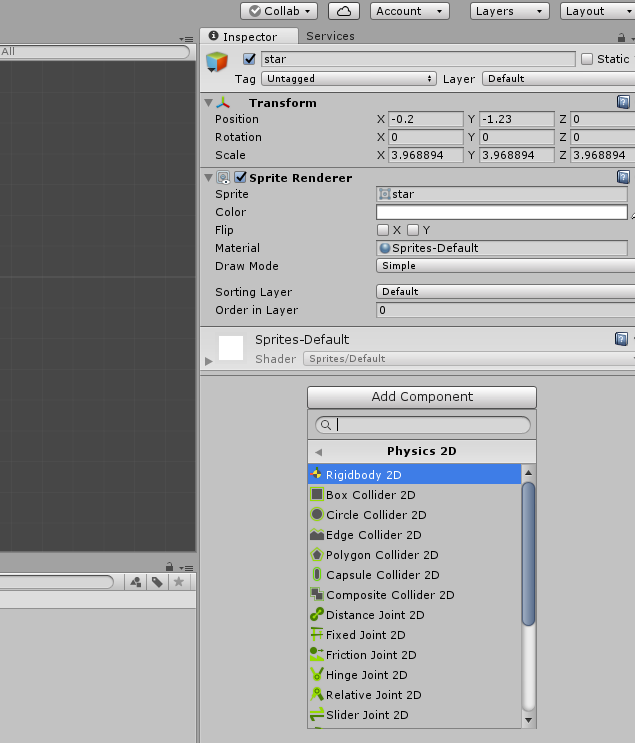Image resolution: width=635 pixels, height=743 pixels.
Task: Select Circle Collider 2D component
Action: 414,515
